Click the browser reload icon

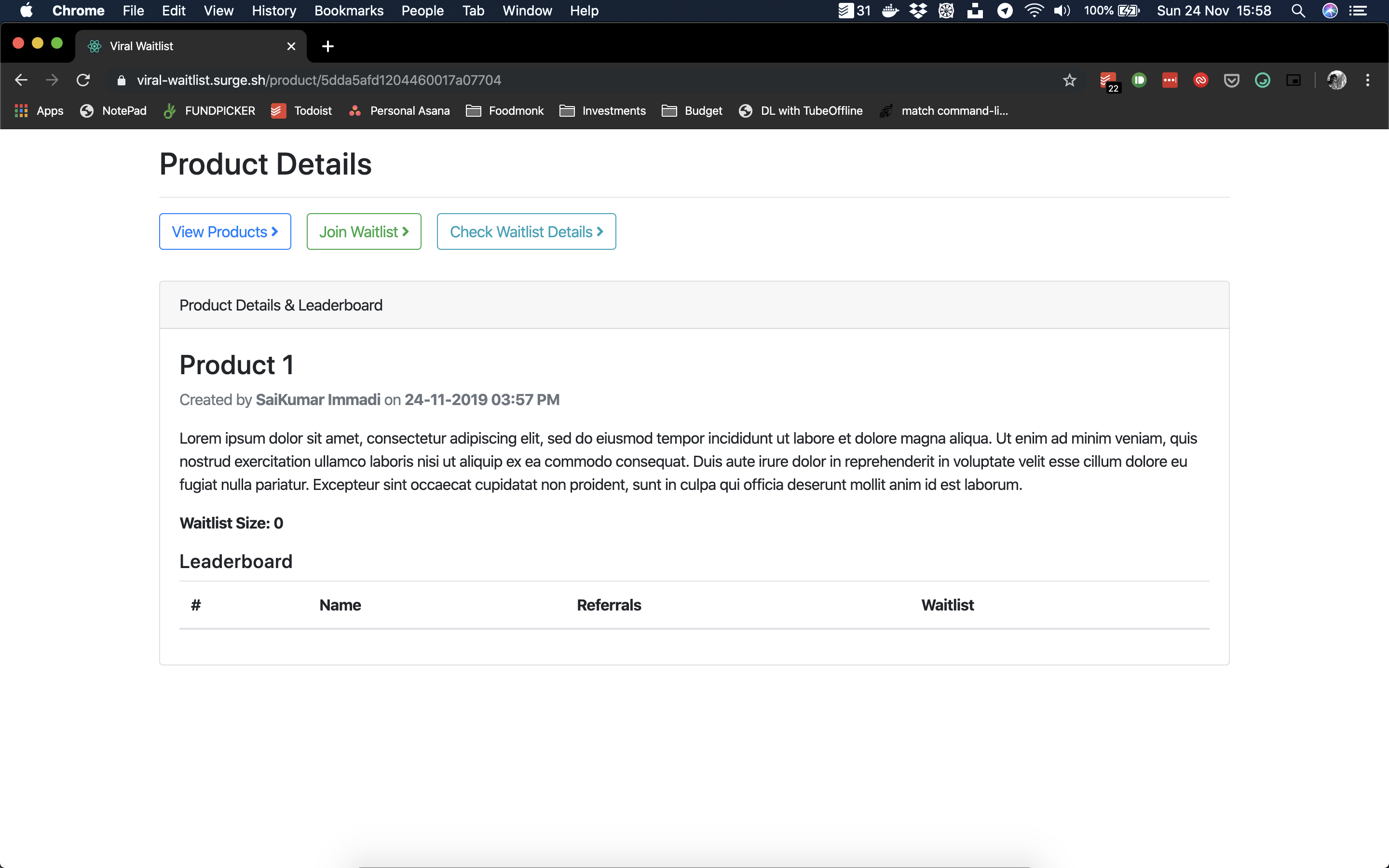pos(83,81)
